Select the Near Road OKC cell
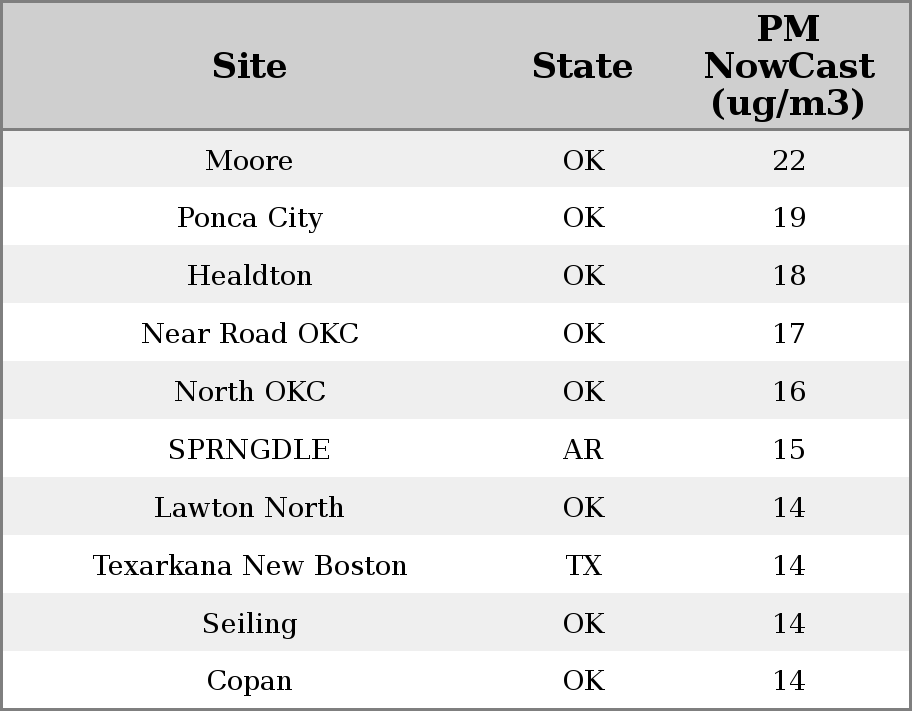This screenshot has height=711, width=912. (249, 333)
